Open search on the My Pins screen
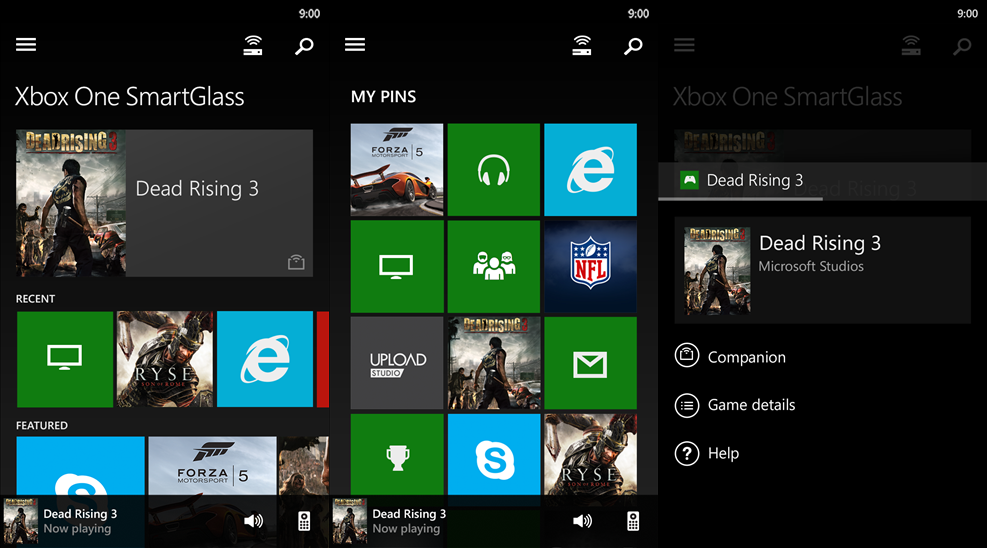Viewport: 987px width, 548px height. (x=633, y=46)
